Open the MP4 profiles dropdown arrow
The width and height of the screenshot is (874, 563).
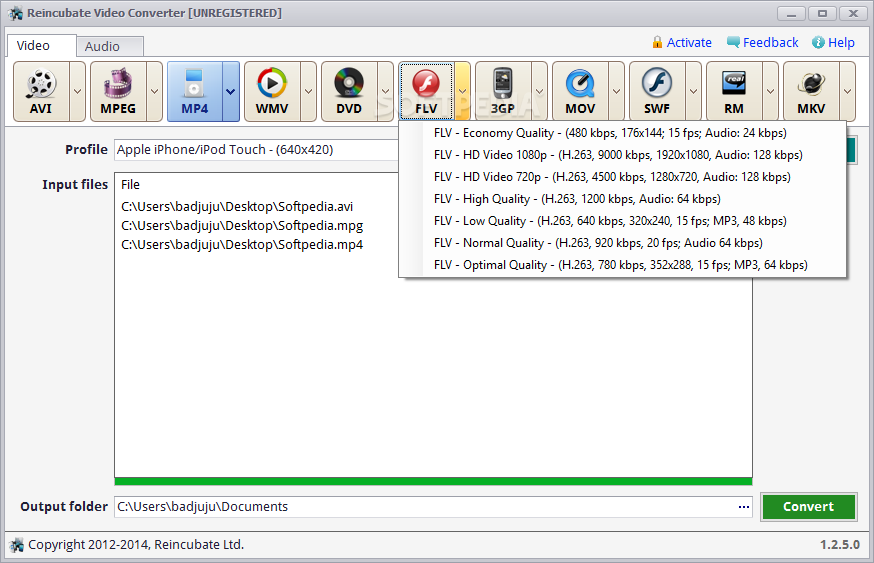tap(231, 91)
